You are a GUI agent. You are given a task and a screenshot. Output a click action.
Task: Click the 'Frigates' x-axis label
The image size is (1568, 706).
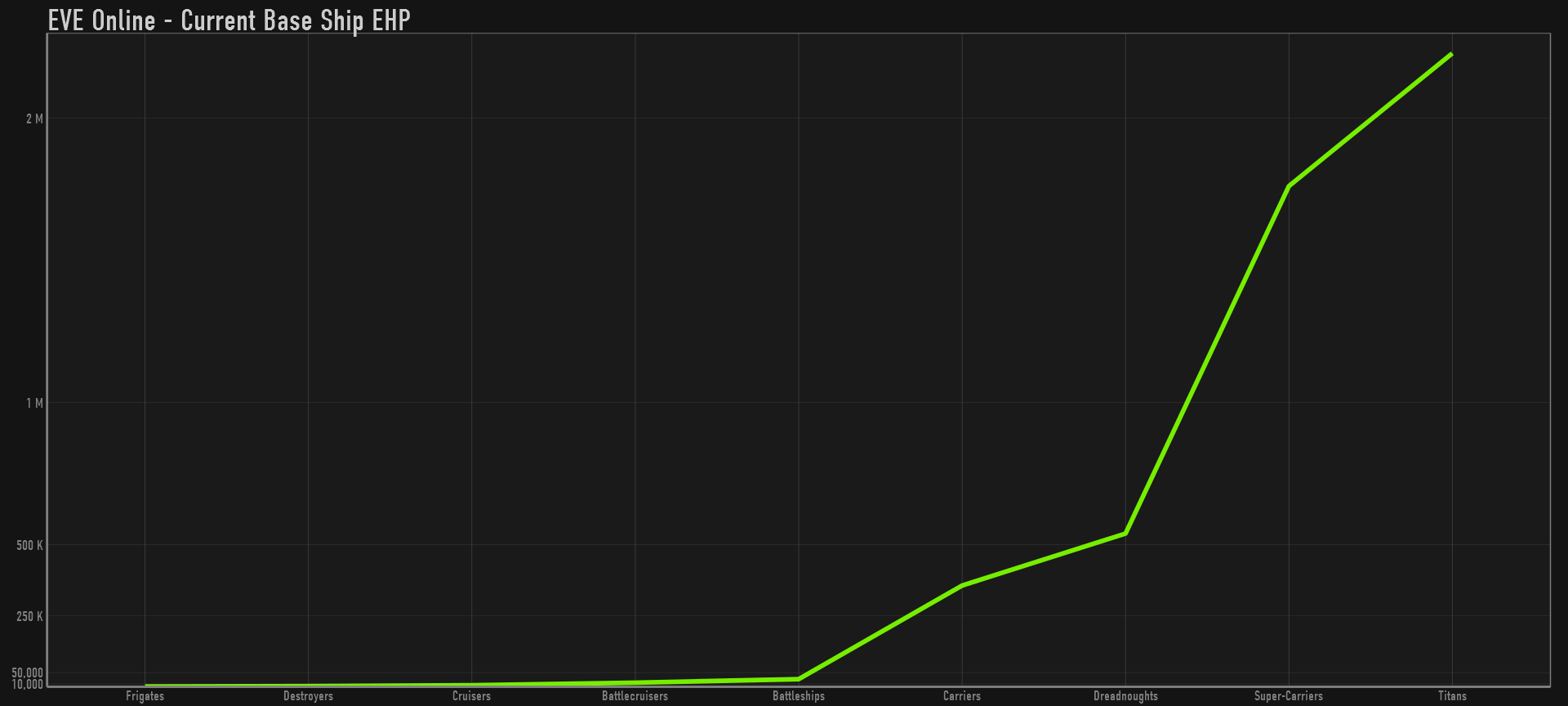click(x=145, y=696)
